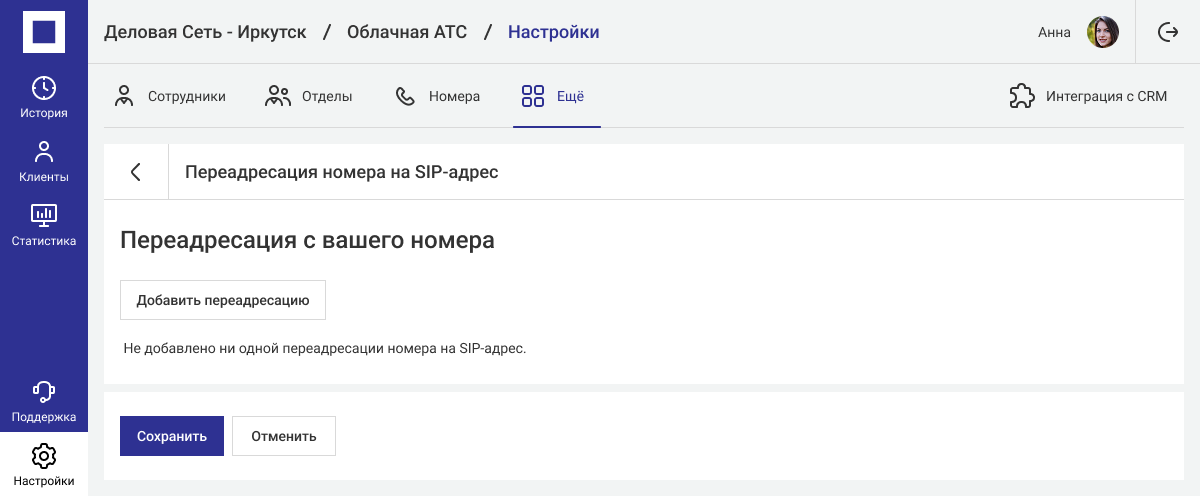
Task: Switch to the Сотрудники tab
Action: coord(170,97)
